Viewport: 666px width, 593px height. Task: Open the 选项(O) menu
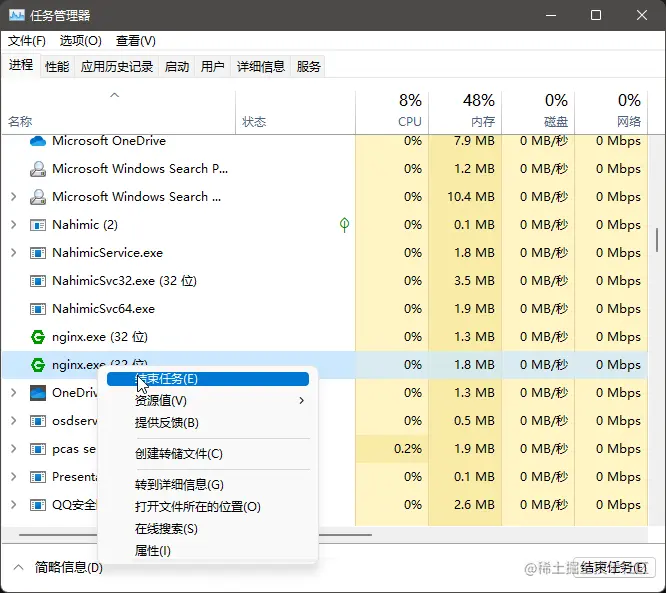coord(81,41)
